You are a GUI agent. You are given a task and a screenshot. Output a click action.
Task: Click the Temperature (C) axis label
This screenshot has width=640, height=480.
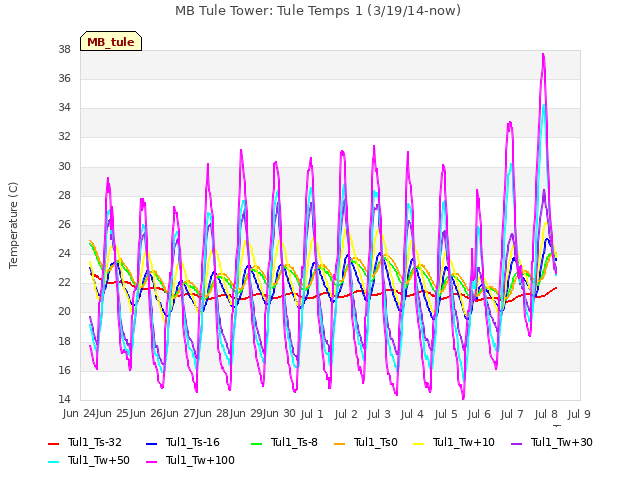point(13,225)
